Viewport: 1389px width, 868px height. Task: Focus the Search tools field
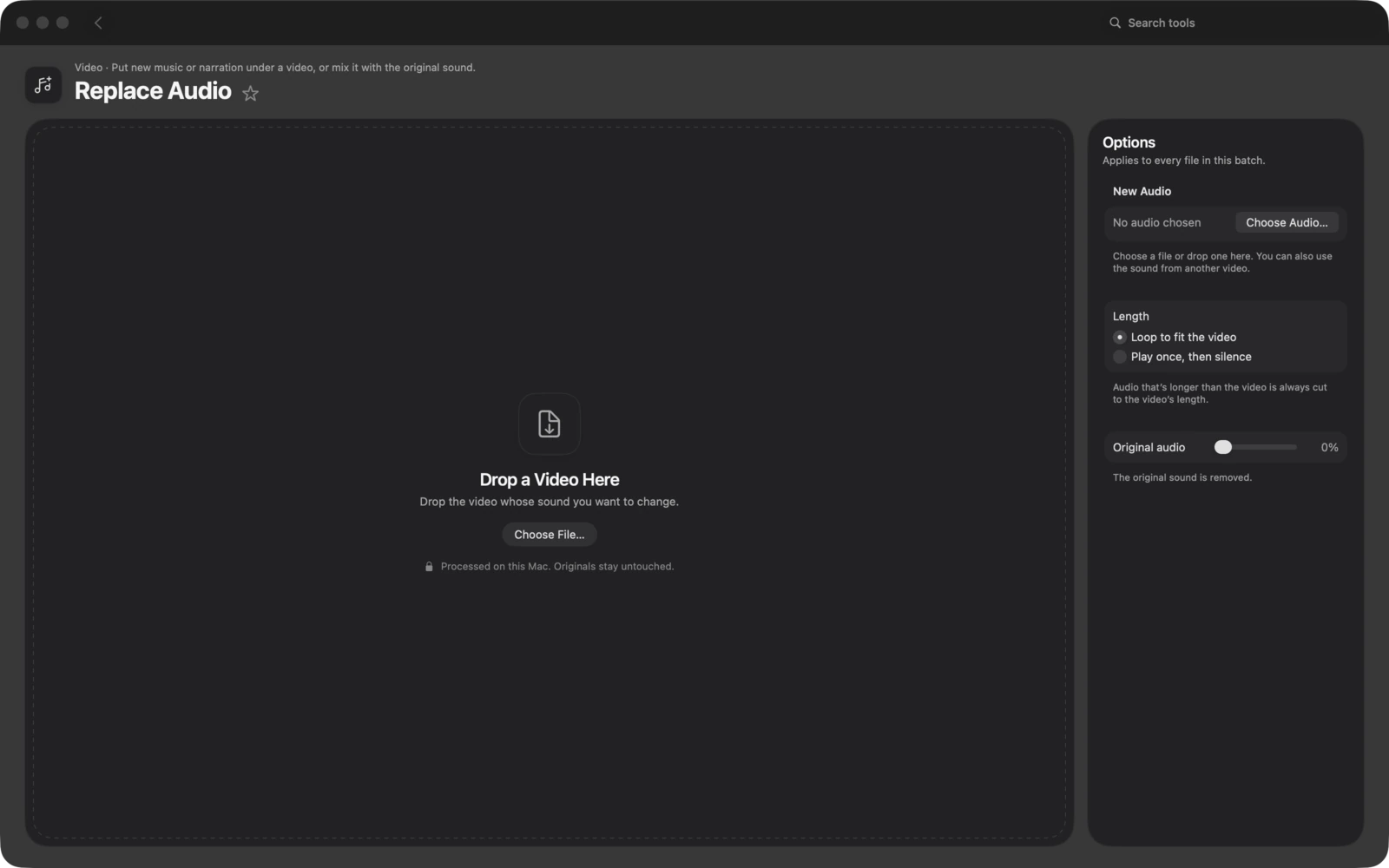(x=1233, y=23)
